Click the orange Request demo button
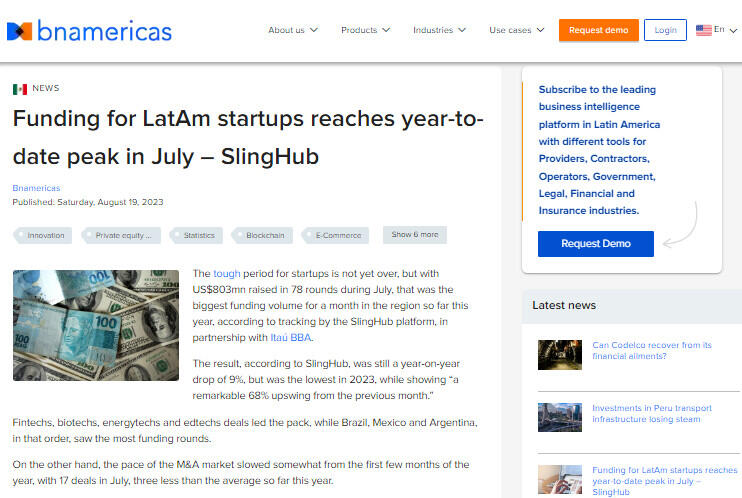 coord(598,30)
